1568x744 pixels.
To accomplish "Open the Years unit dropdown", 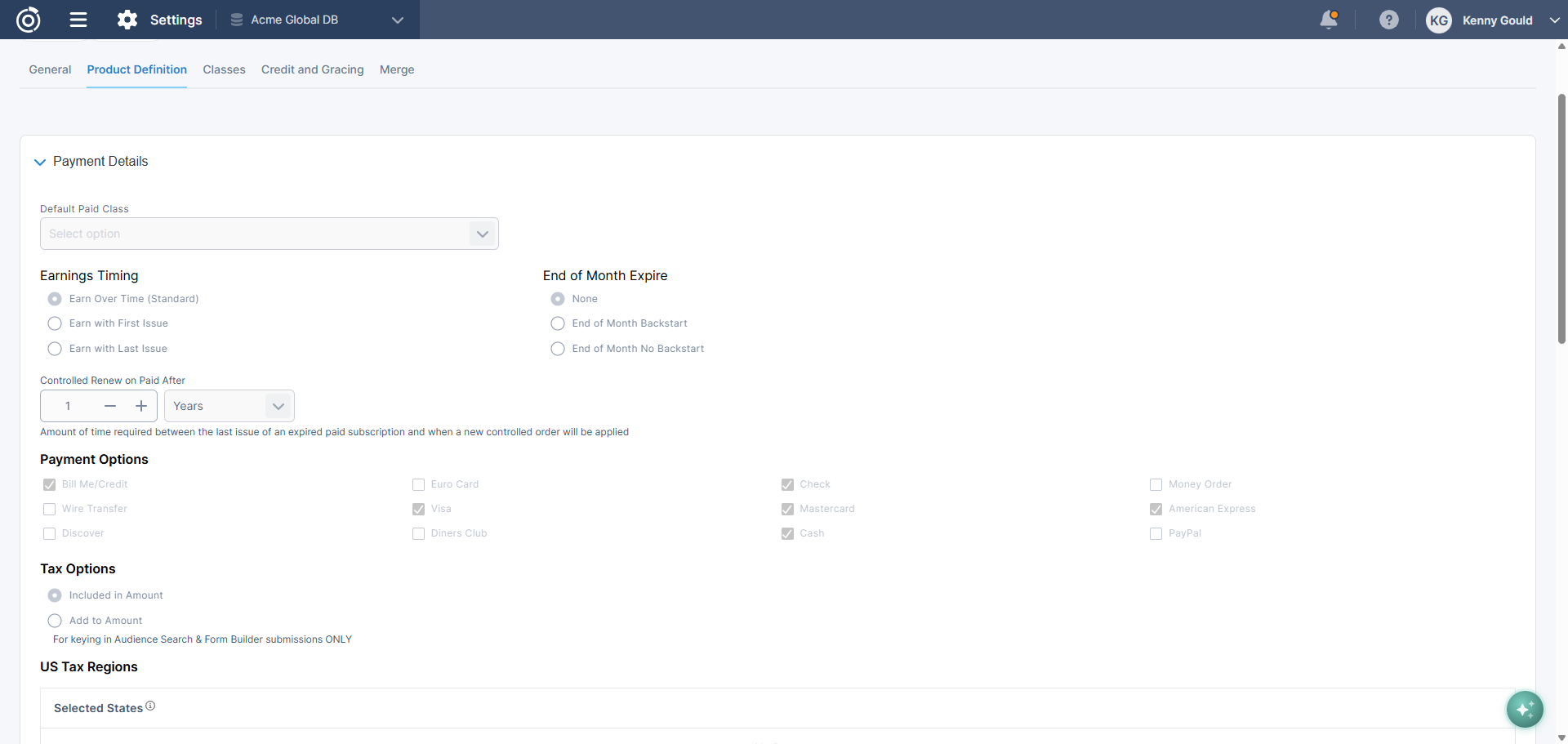I will (x=229, y=406).
